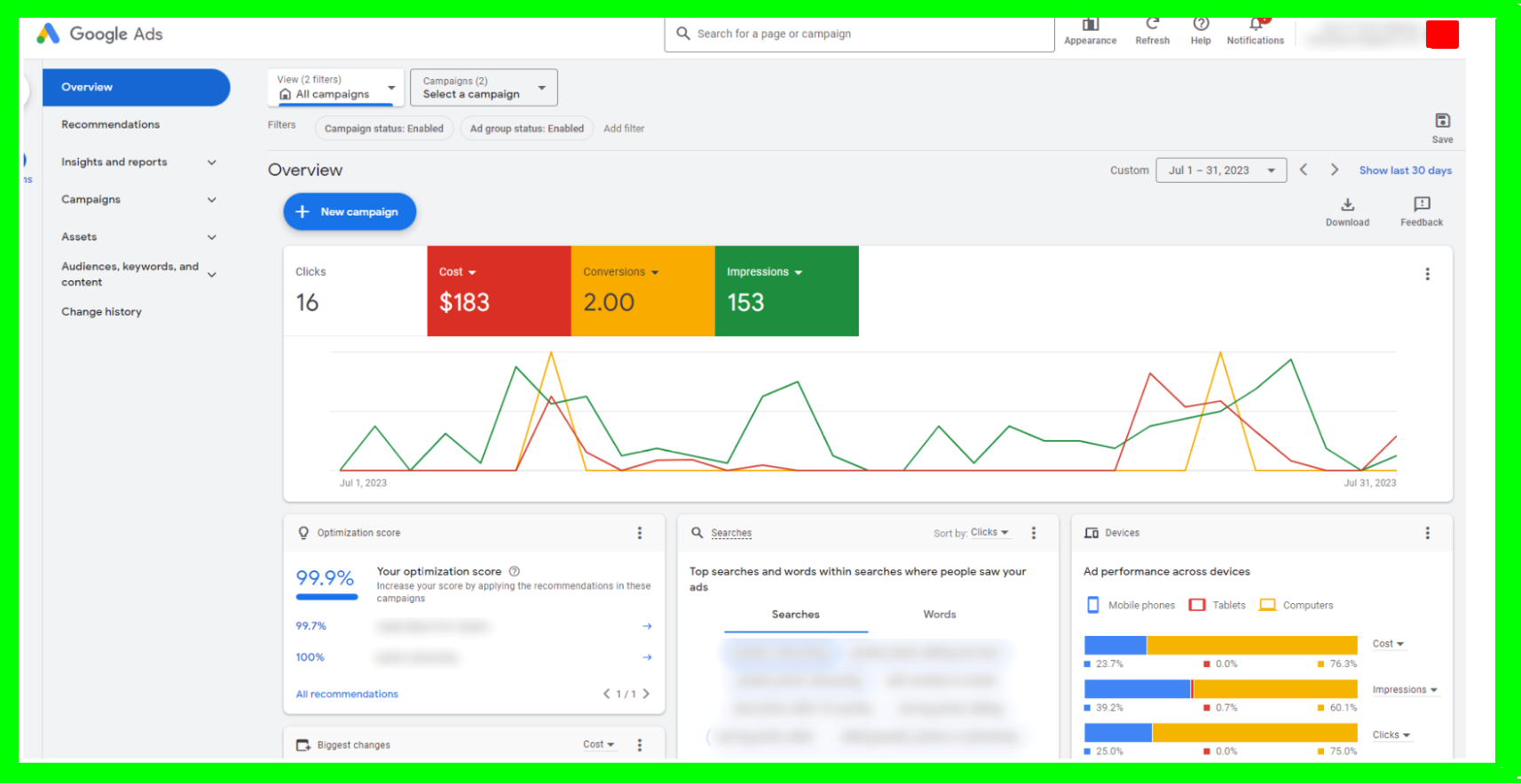Click the 99.9% optimization score progress bar
Image resolution: width=1521 pixels, height=784 pixels.
(327, 598)
